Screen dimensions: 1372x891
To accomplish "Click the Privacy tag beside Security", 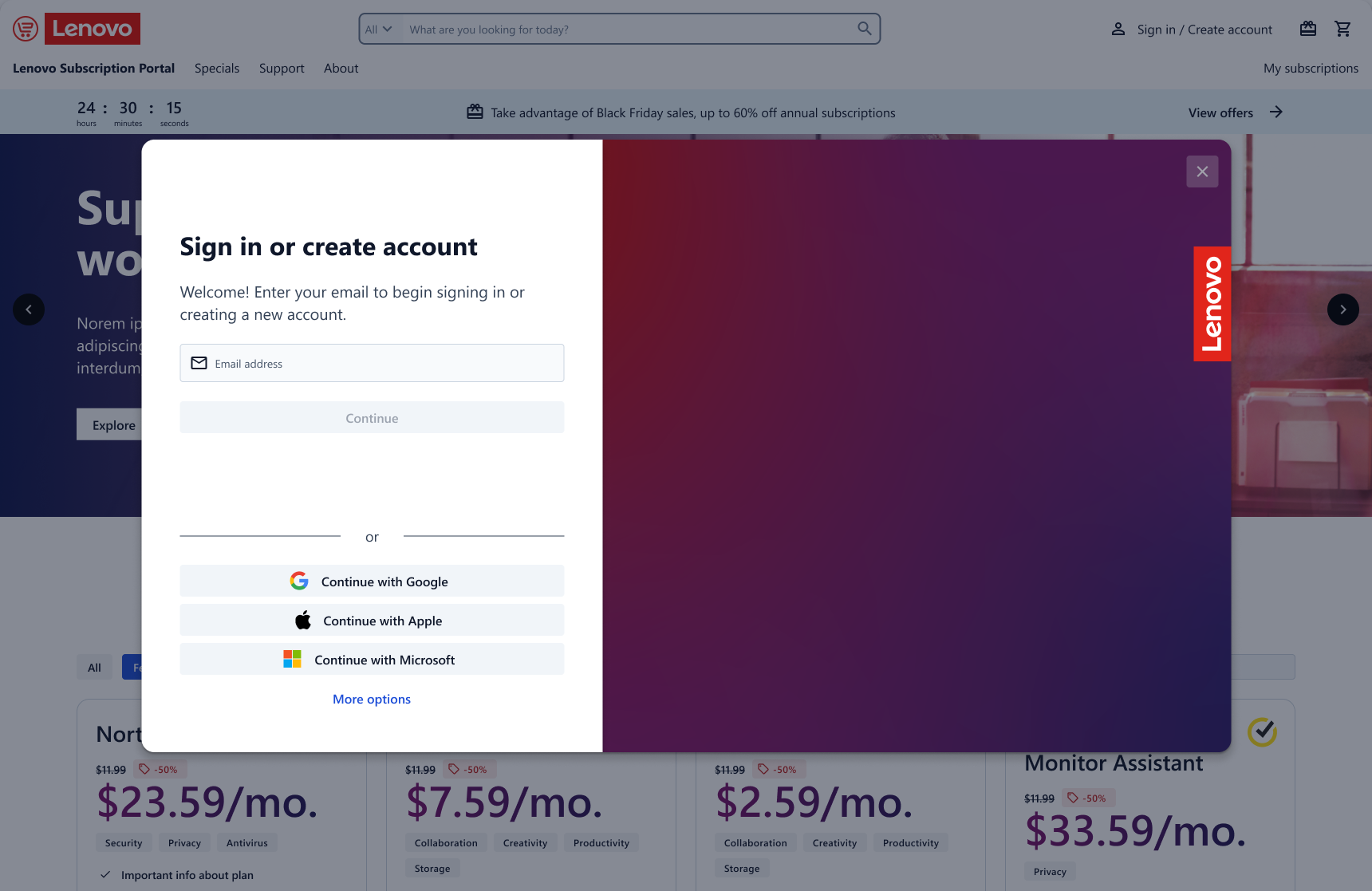I will pos(184,842).
